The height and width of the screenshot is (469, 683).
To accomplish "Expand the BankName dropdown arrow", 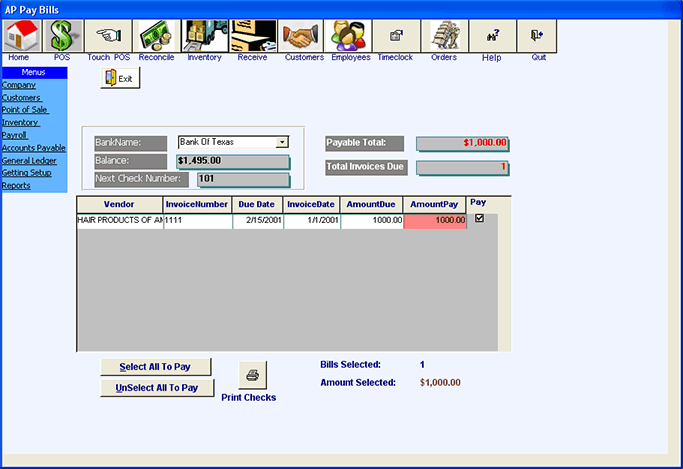I will (x=282, y=142).
